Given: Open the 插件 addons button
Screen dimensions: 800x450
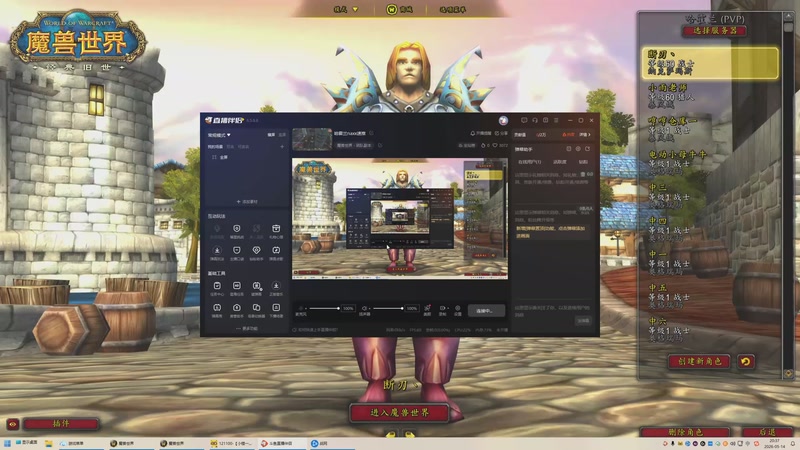Looking at the screenshot, I should click(x=61, y=424).
